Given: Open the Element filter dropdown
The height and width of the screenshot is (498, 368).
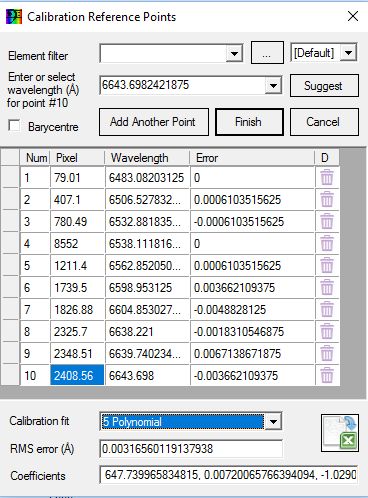Looking at the screenshot, I should click(234, 53).
